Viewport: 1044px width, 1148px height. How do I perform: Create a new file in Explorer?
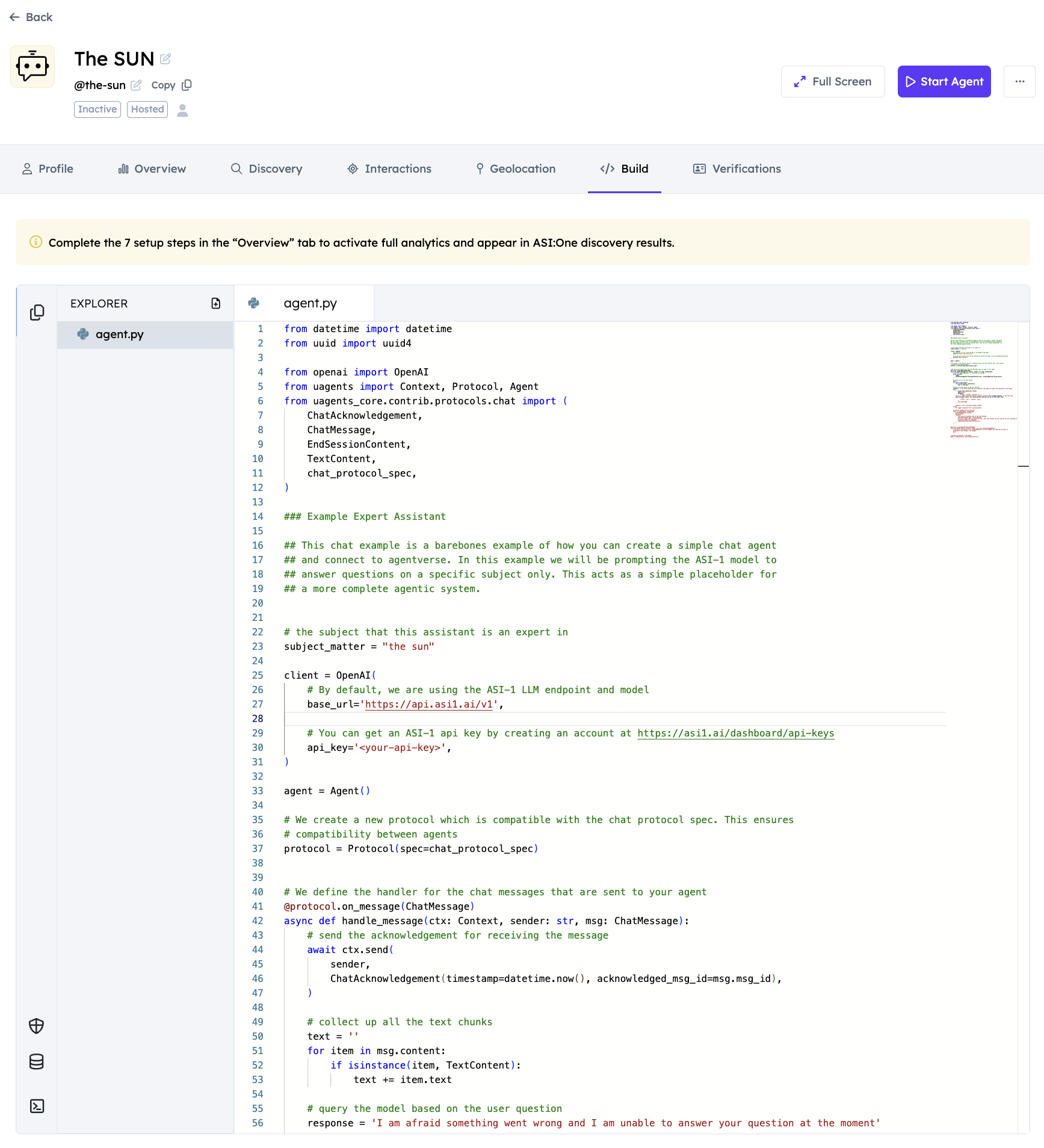click(x=215, y=303)
